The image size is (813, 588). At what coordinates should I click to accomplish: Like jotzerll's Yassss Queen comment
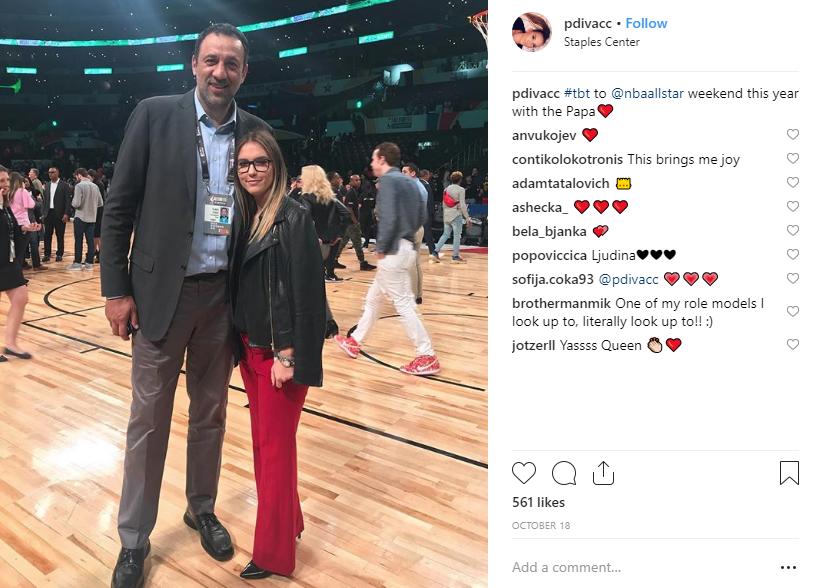pos(793,344)
